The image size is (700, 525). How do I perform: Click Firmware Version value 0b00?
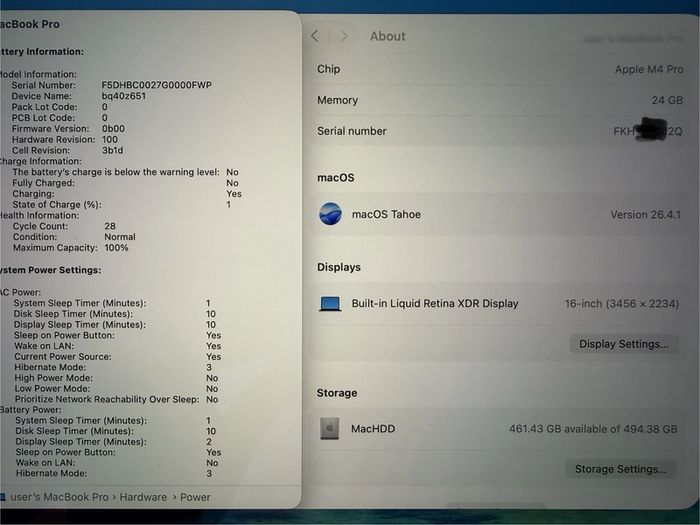click(113, 129)
